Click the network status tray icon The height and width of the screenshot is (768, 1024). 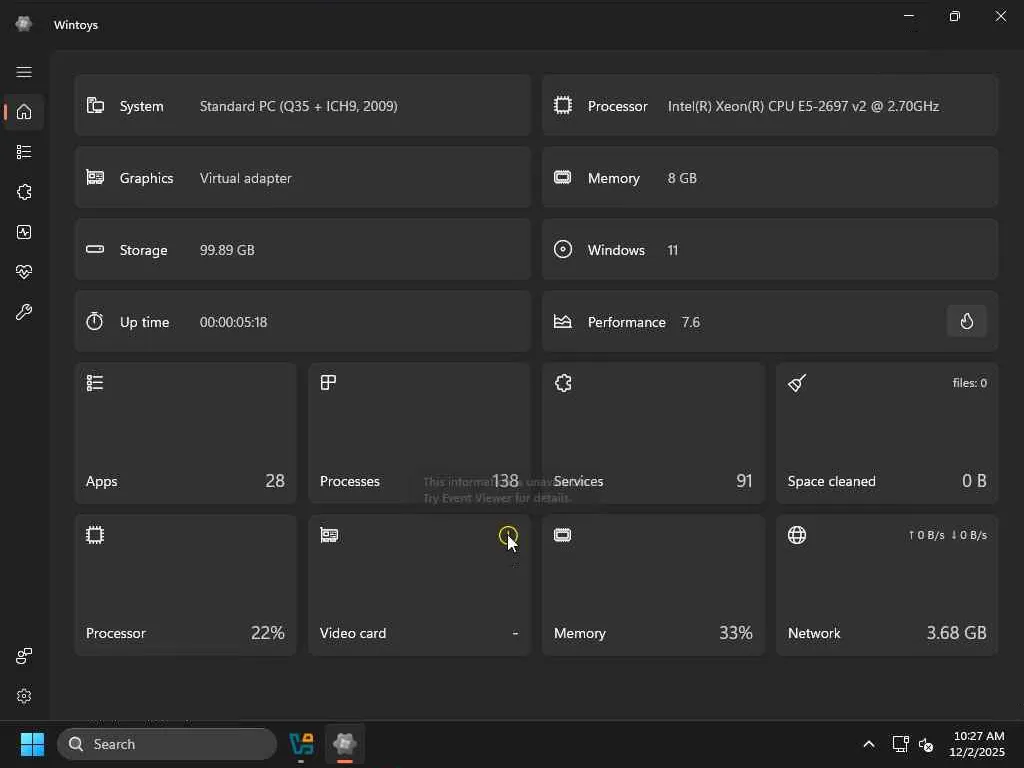coord(900,744)
